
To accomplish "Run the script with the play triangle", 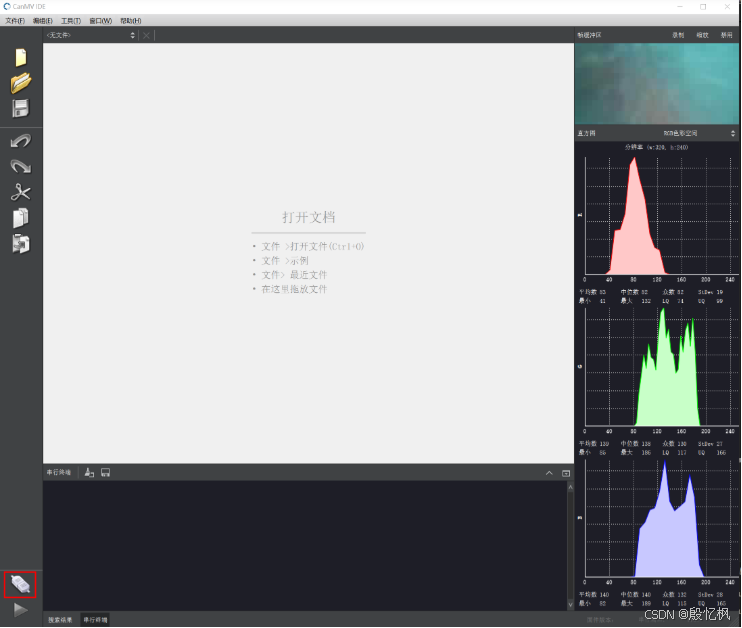I will [20, 610].
